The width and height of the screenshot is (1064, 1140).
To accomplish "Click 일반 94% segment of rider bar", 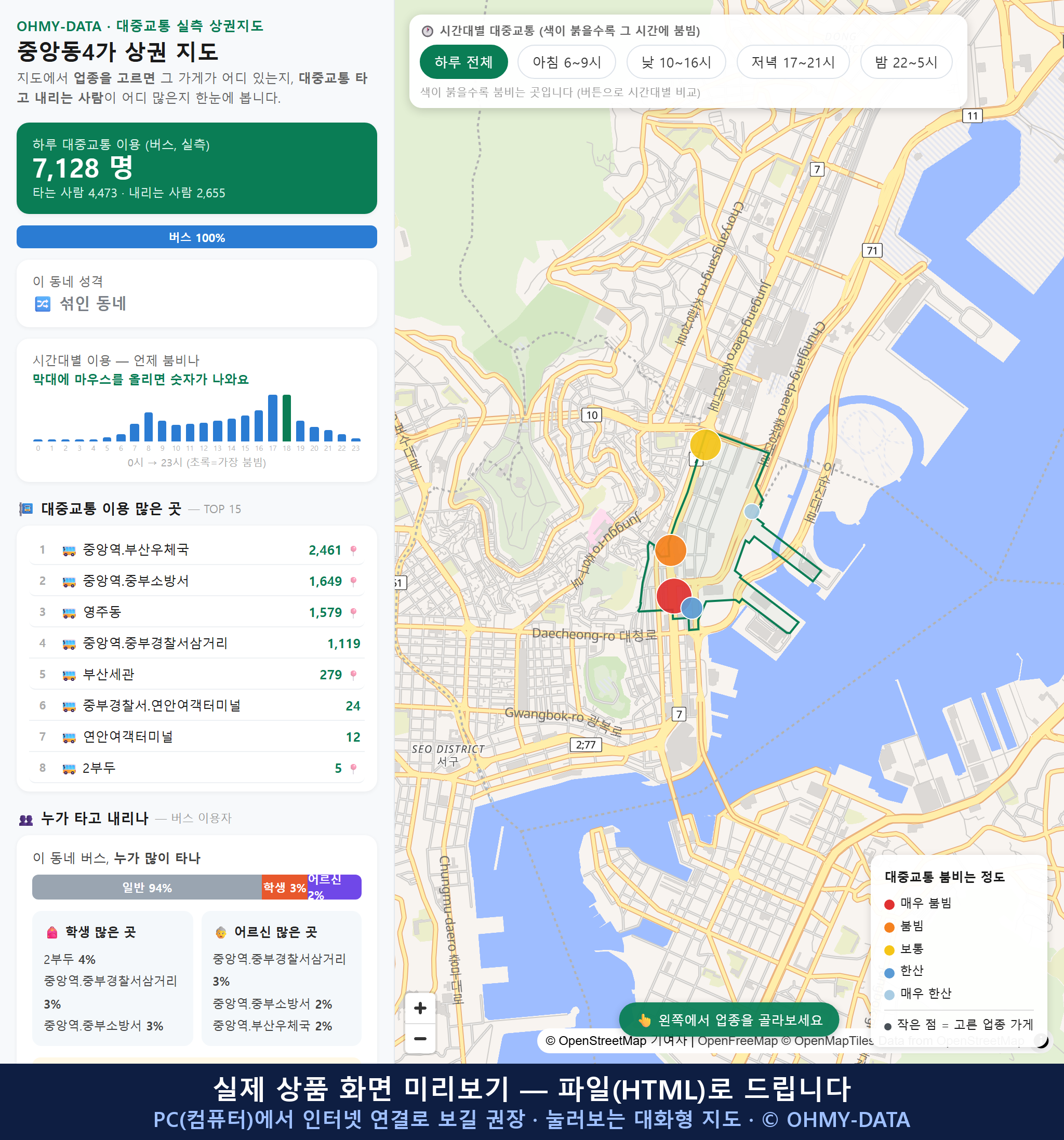I will pyautogui.click(x=147, y=887).
